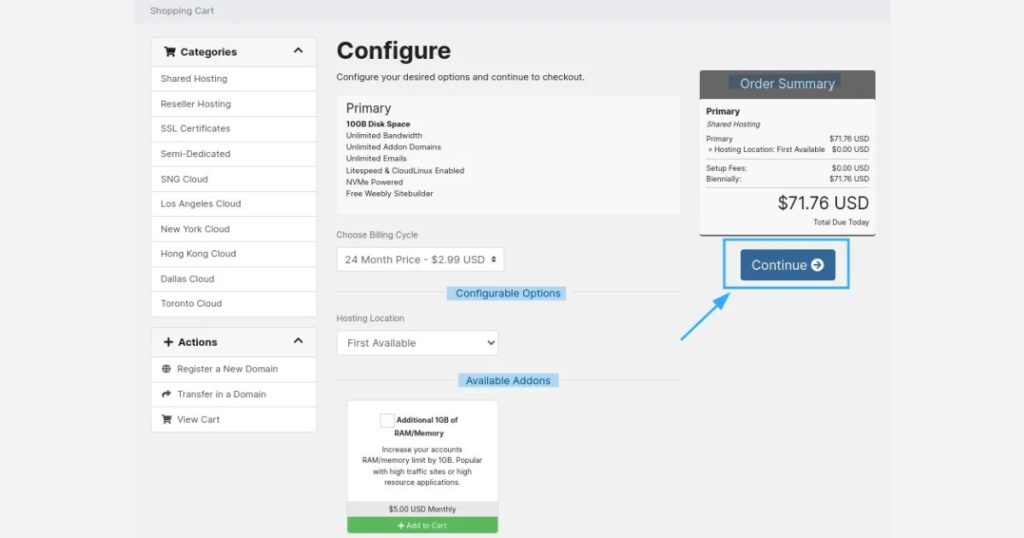Click the globe icon for Register a New Domain
1024x538 pixels.
tap(167, 369)
